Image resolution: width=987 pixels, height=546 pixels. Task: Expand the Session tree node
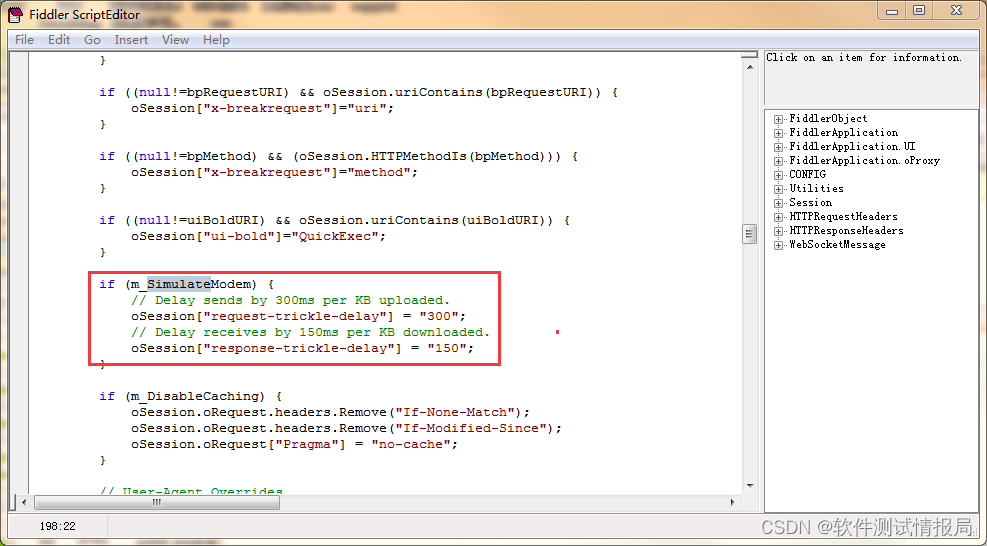click(779, 203)
